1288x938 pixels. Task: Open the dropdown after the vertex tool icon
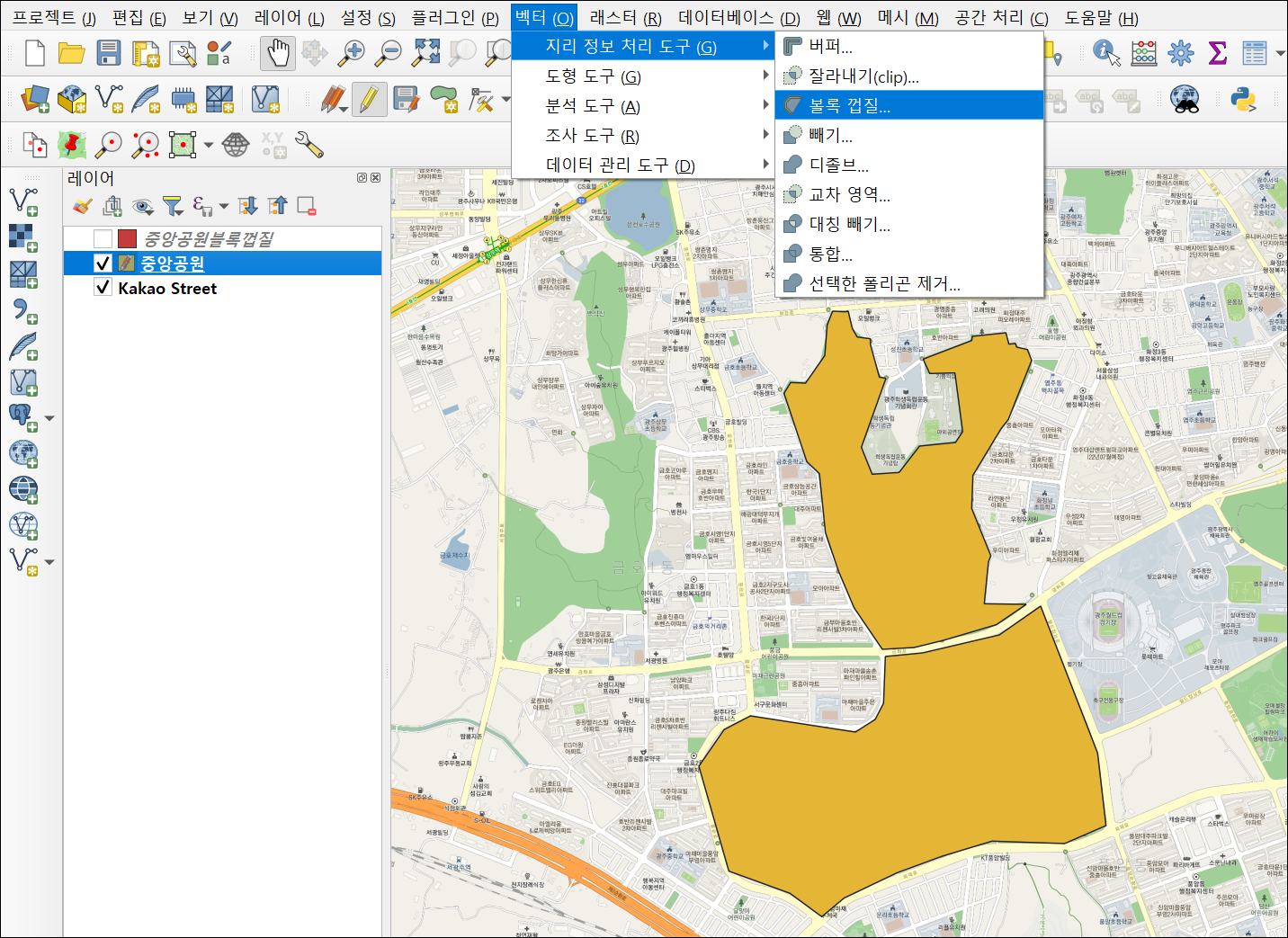click(506, 100)
